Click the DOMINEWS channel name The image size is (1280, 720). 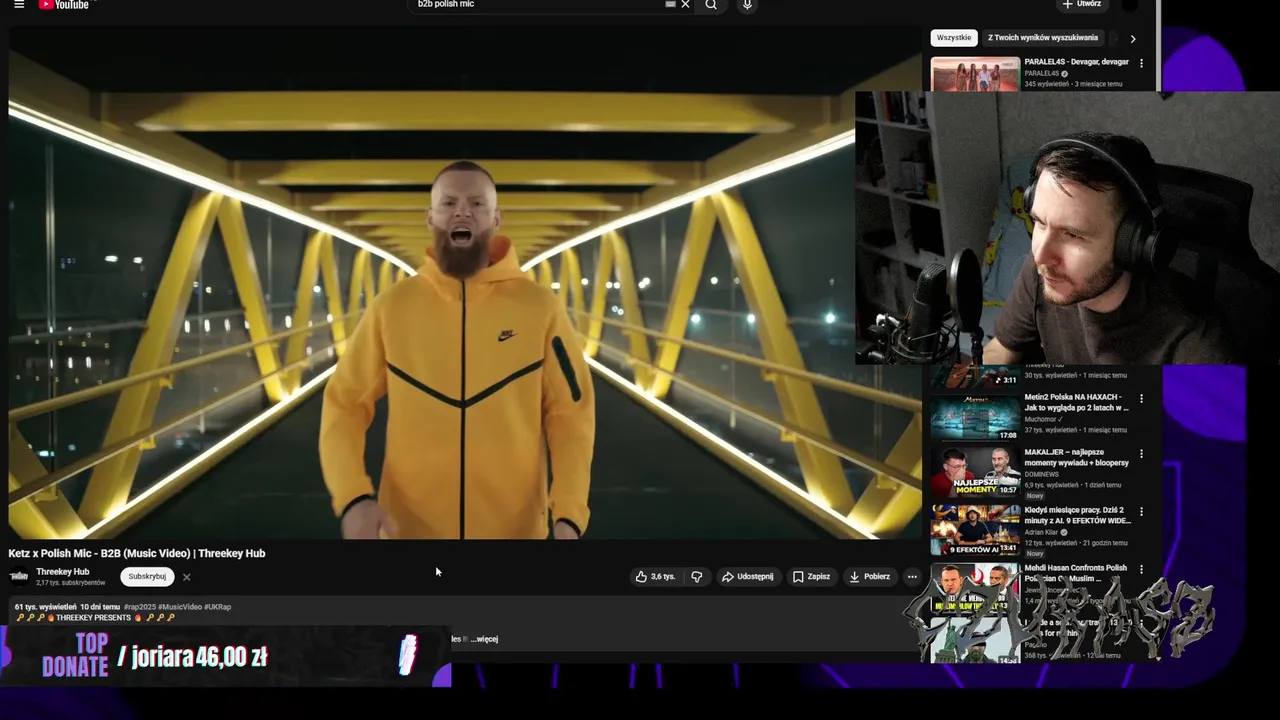[1041, 475]
